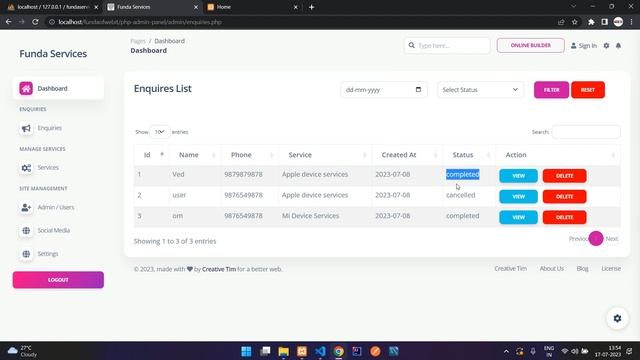Viewport: 640px width, 360px height.
Task: Open the Blog footer link
Action: [x=582, y=269]
